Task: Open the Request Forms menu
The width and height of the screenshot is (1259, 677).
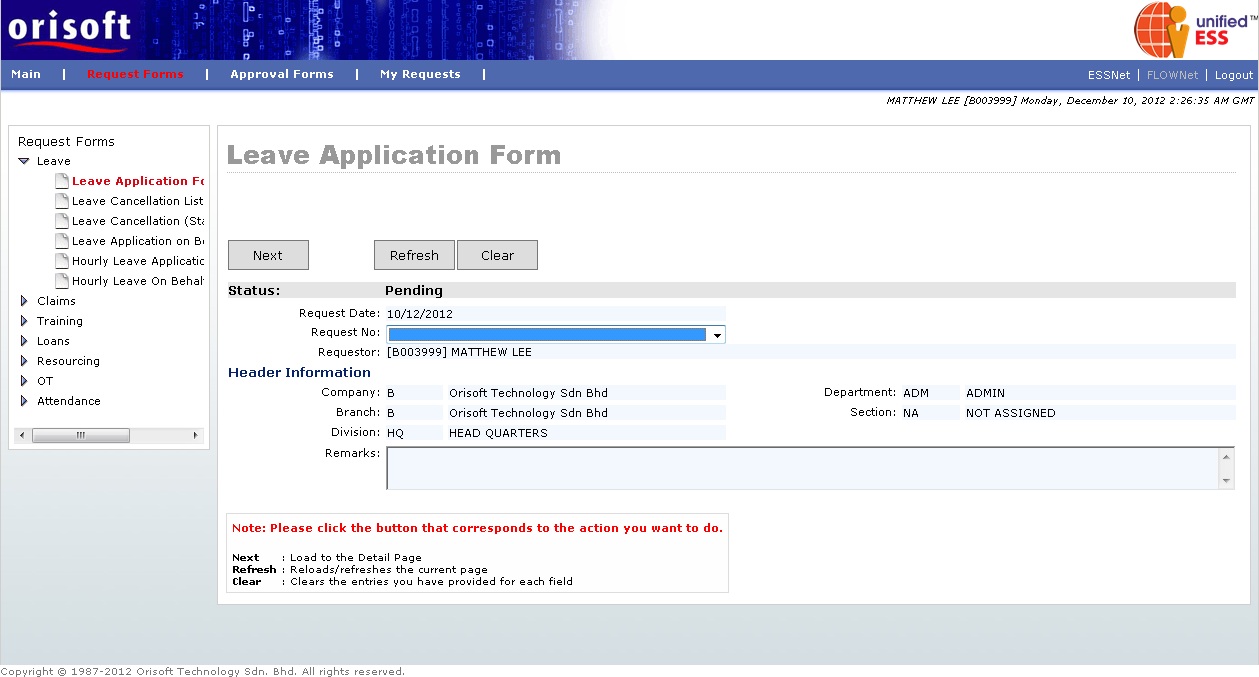Action: (135, 74)
